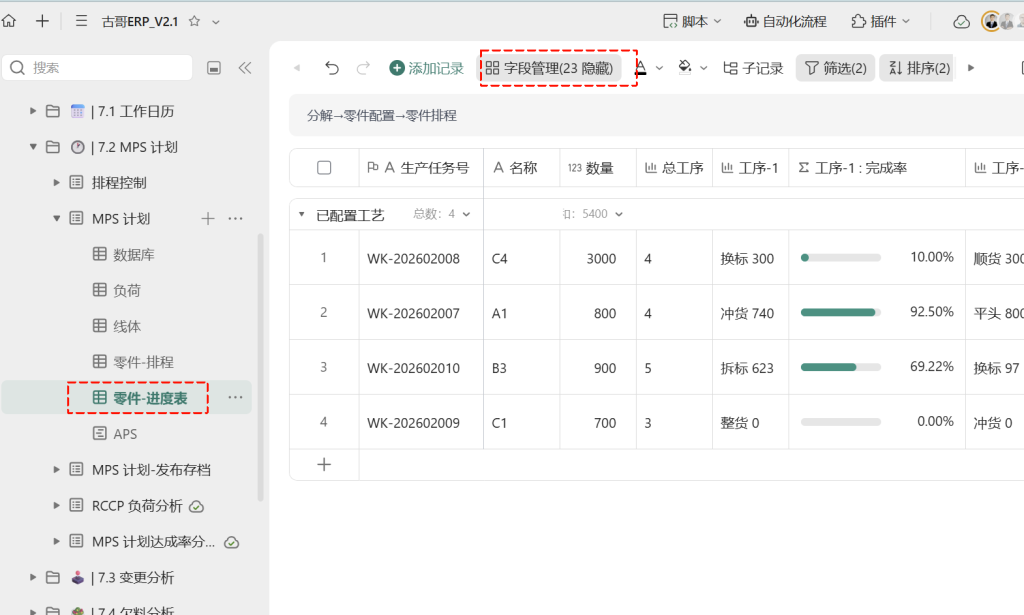
Task: Go to the home icon
Action: pyautogui.click(x=9, y=21)
